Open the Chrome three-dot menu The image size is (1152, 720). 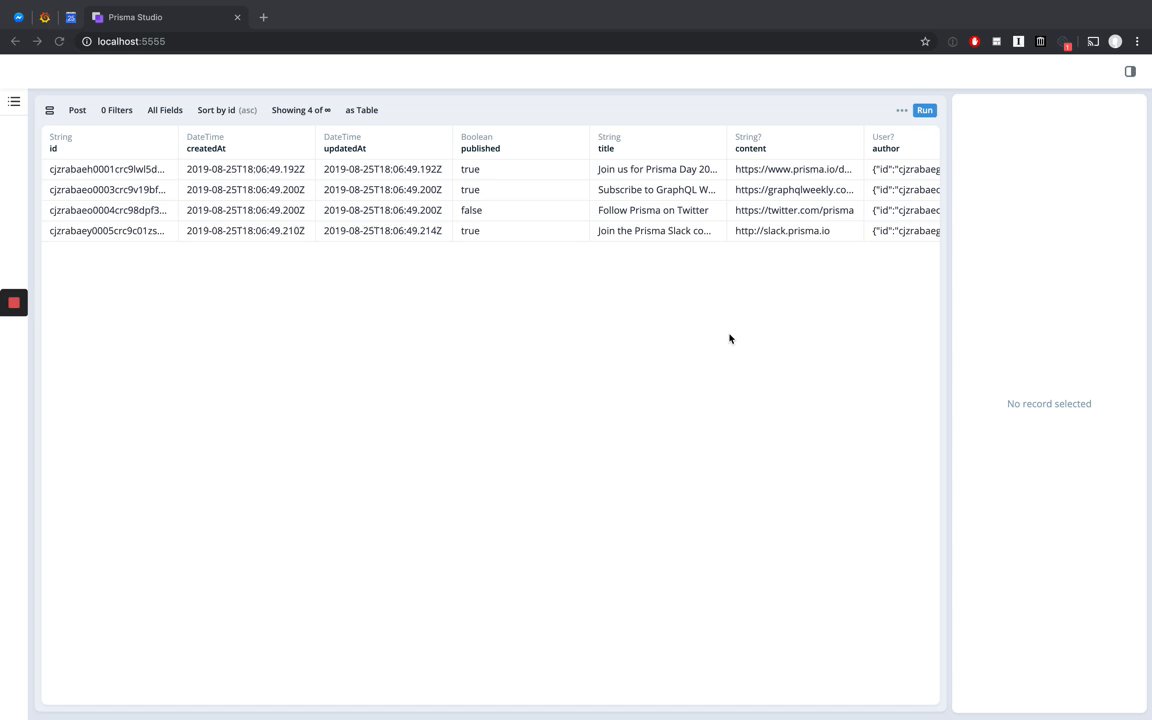click(x=1137, y=42)
